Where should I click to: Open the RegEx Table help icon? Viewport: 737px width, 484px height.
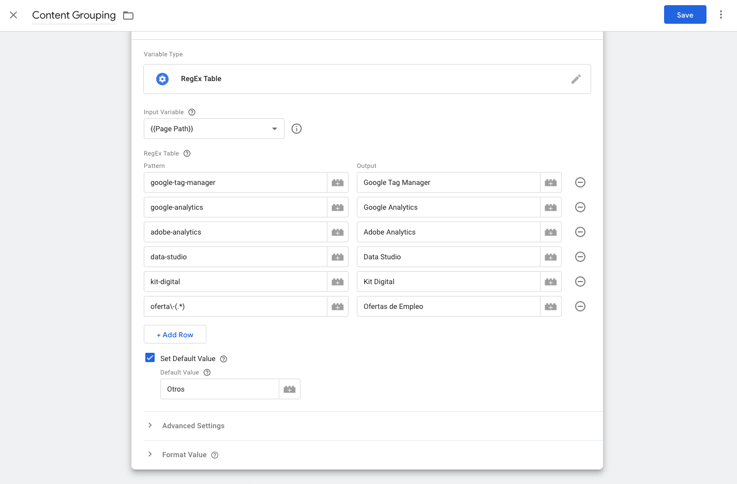point(187,154)
